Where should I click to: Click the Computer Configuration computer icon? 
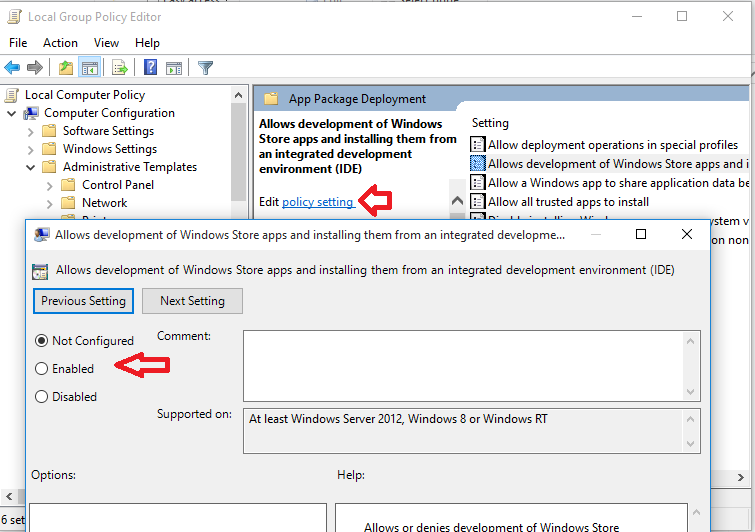click(x=31, y=113)
